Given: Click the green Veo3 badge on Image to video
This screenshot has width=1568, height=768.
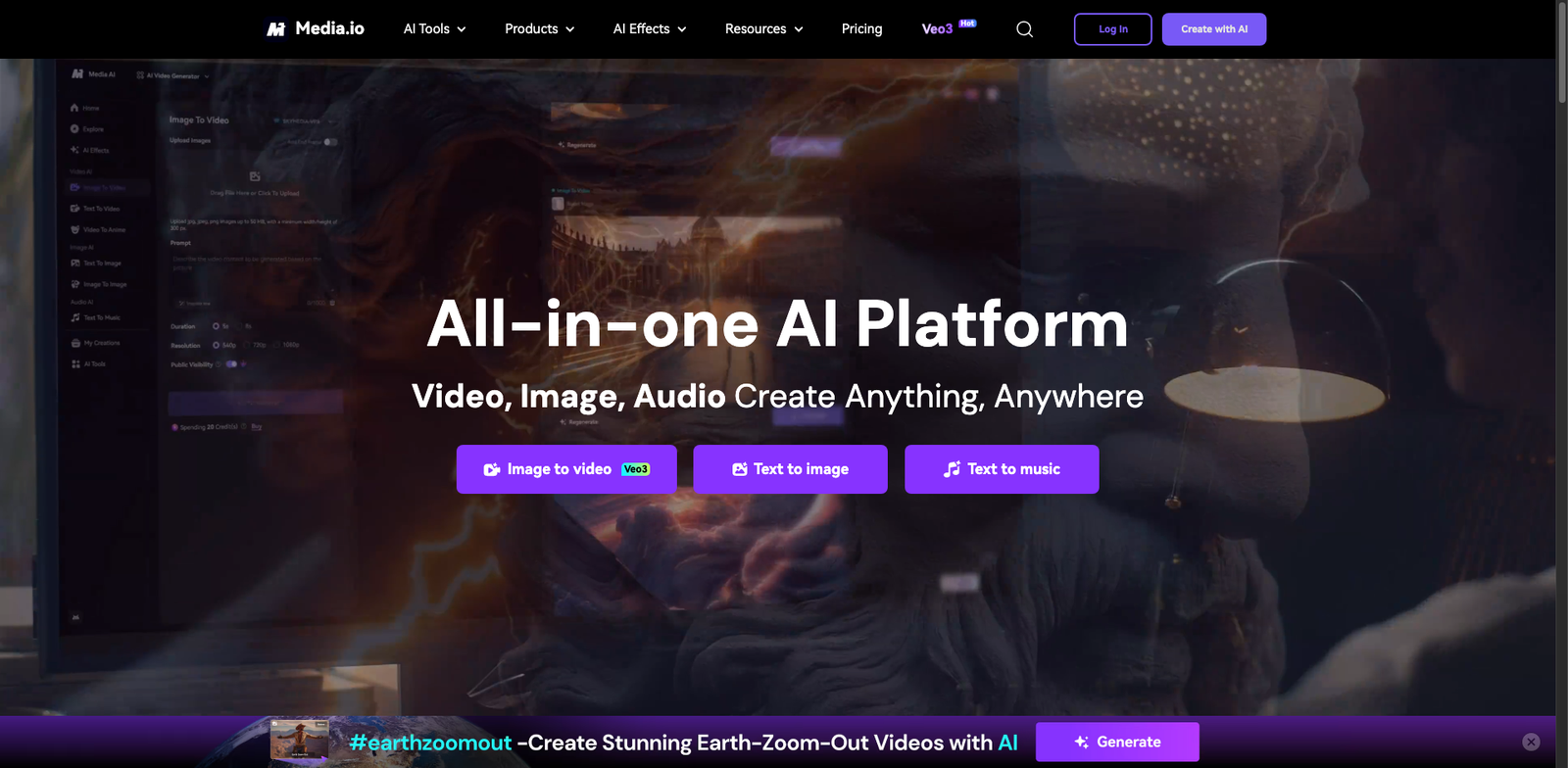Looking at the screenshot, I should (636, 469).
